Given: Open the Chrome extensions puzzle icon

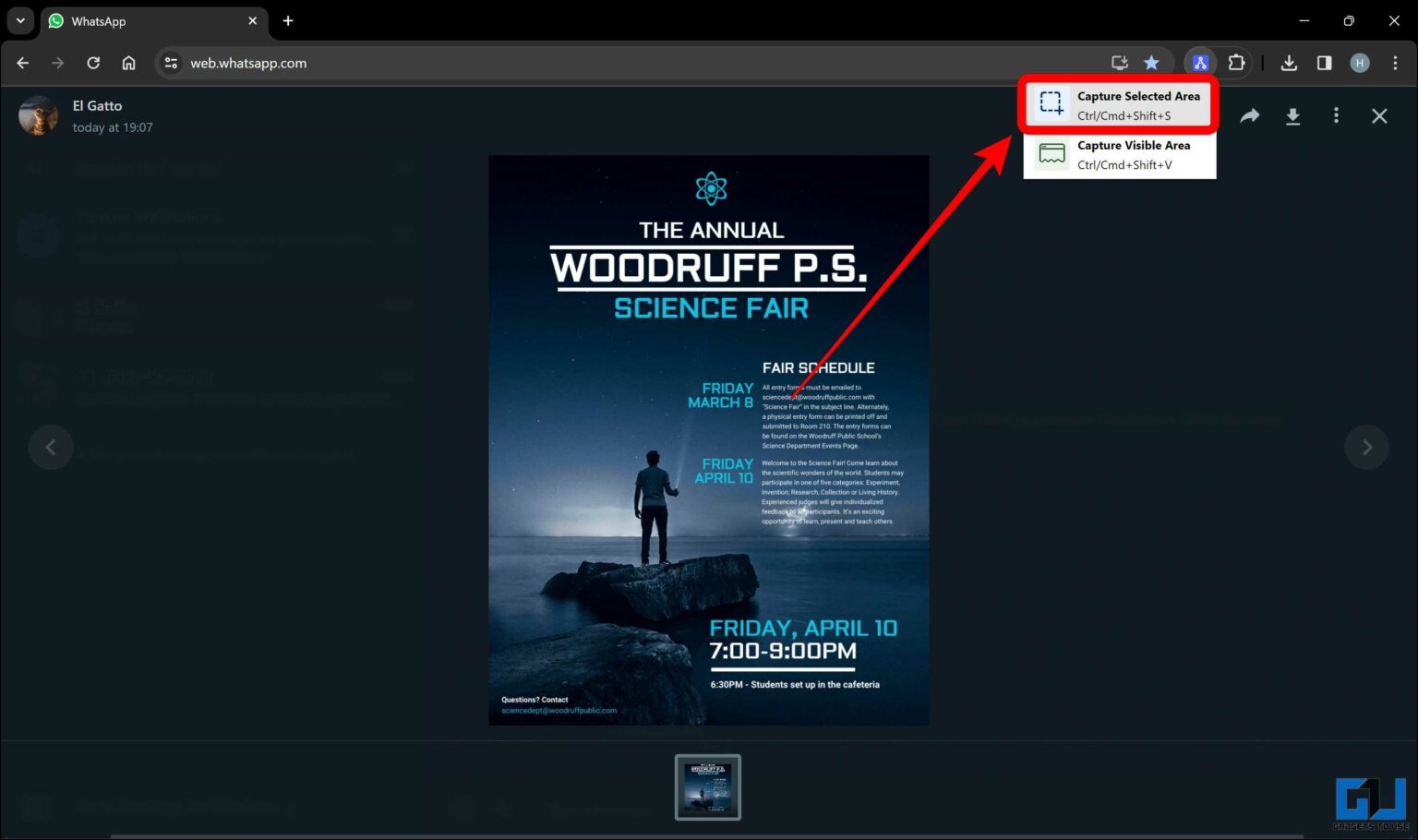Looking at the screenshot, I should 1235,62.
